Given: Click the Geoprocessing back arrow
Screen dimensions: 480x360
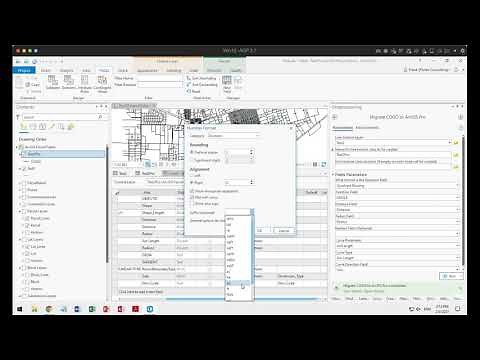Looking at the screenshot, I should 335,117.
